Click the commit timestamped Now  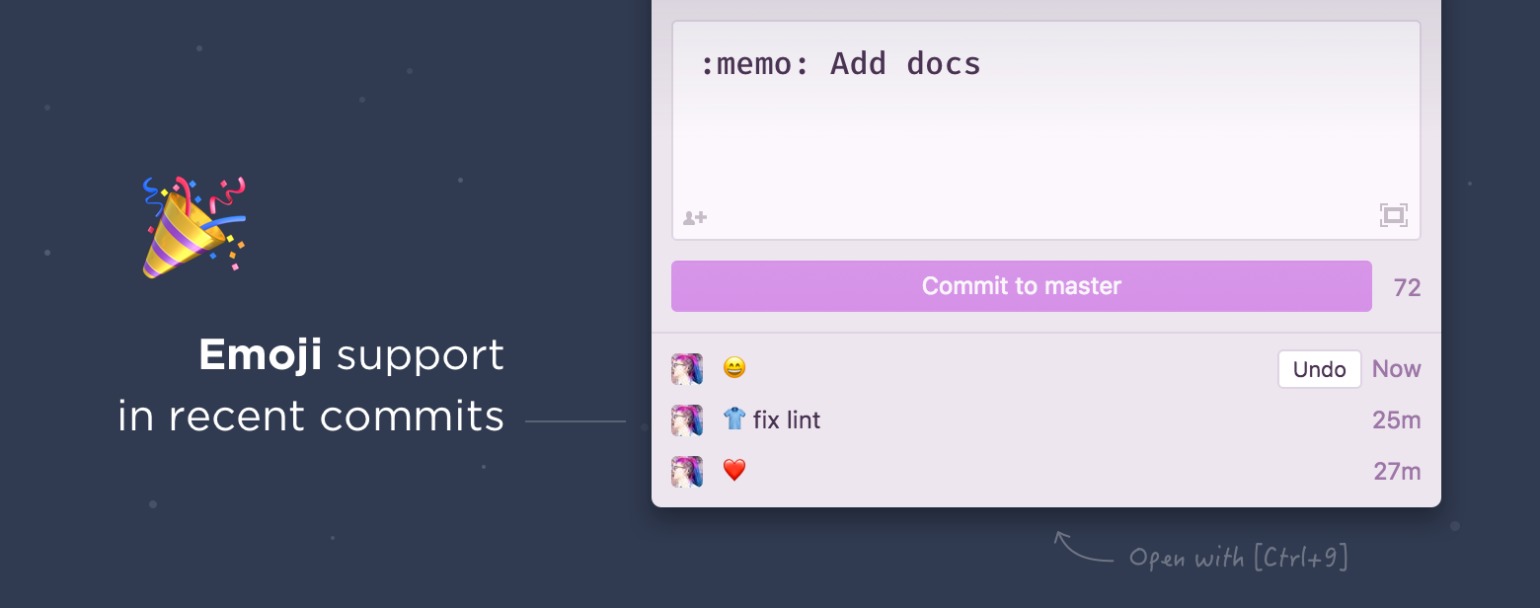click(1396, 368)
